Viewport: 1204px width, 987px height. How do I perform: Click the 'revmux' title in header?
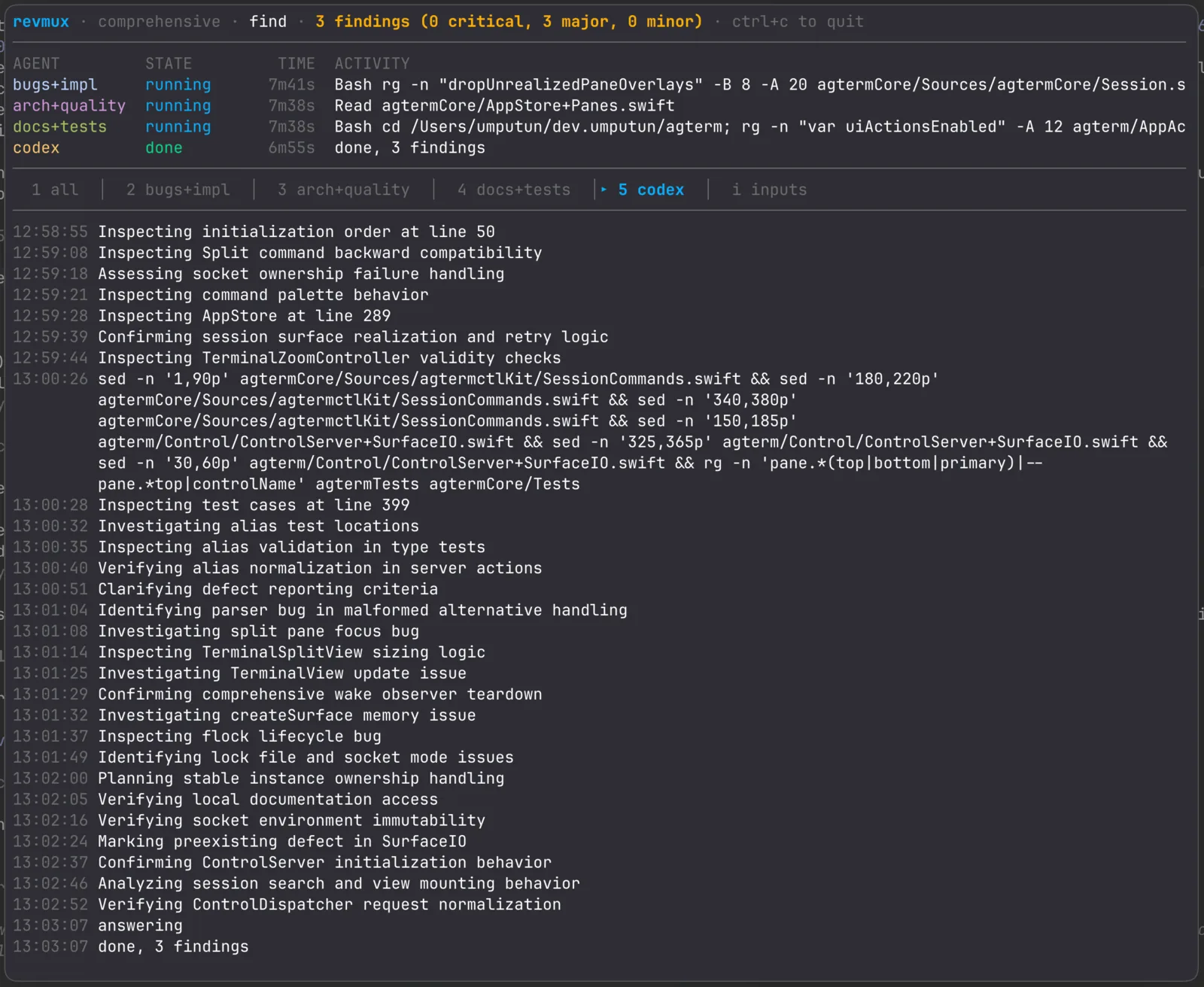pyautogui.click(x=41, y=22)
